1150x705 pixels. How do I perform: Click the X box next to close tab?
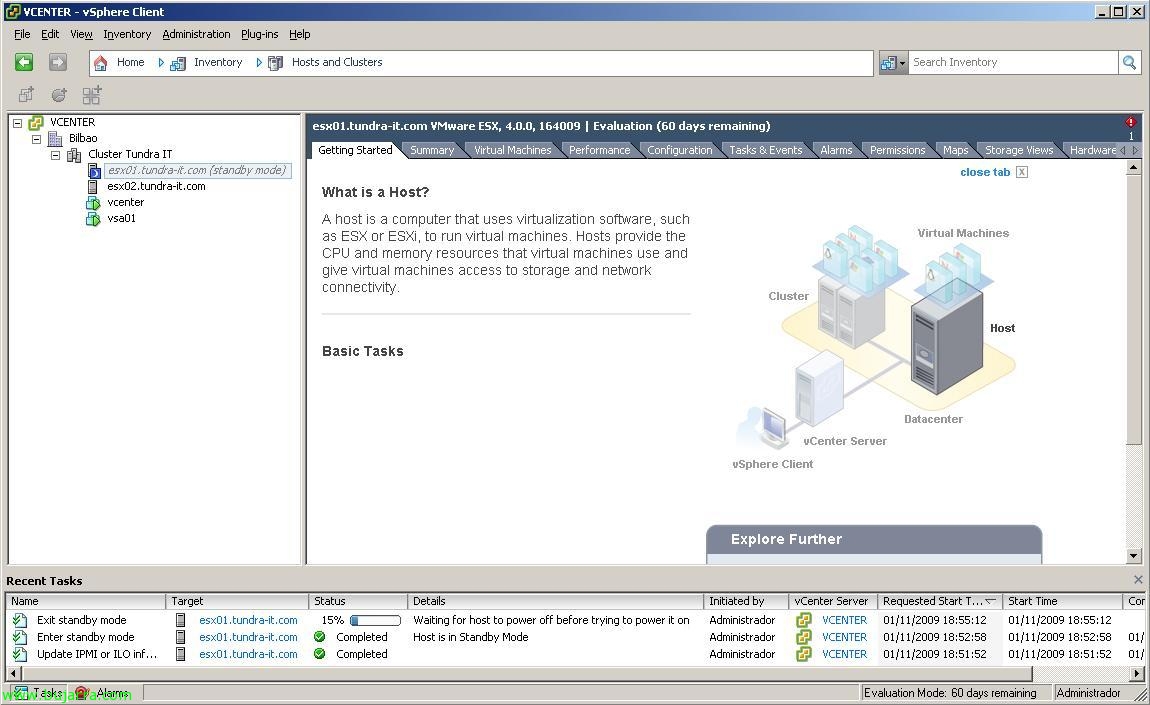coord(1022,172)
